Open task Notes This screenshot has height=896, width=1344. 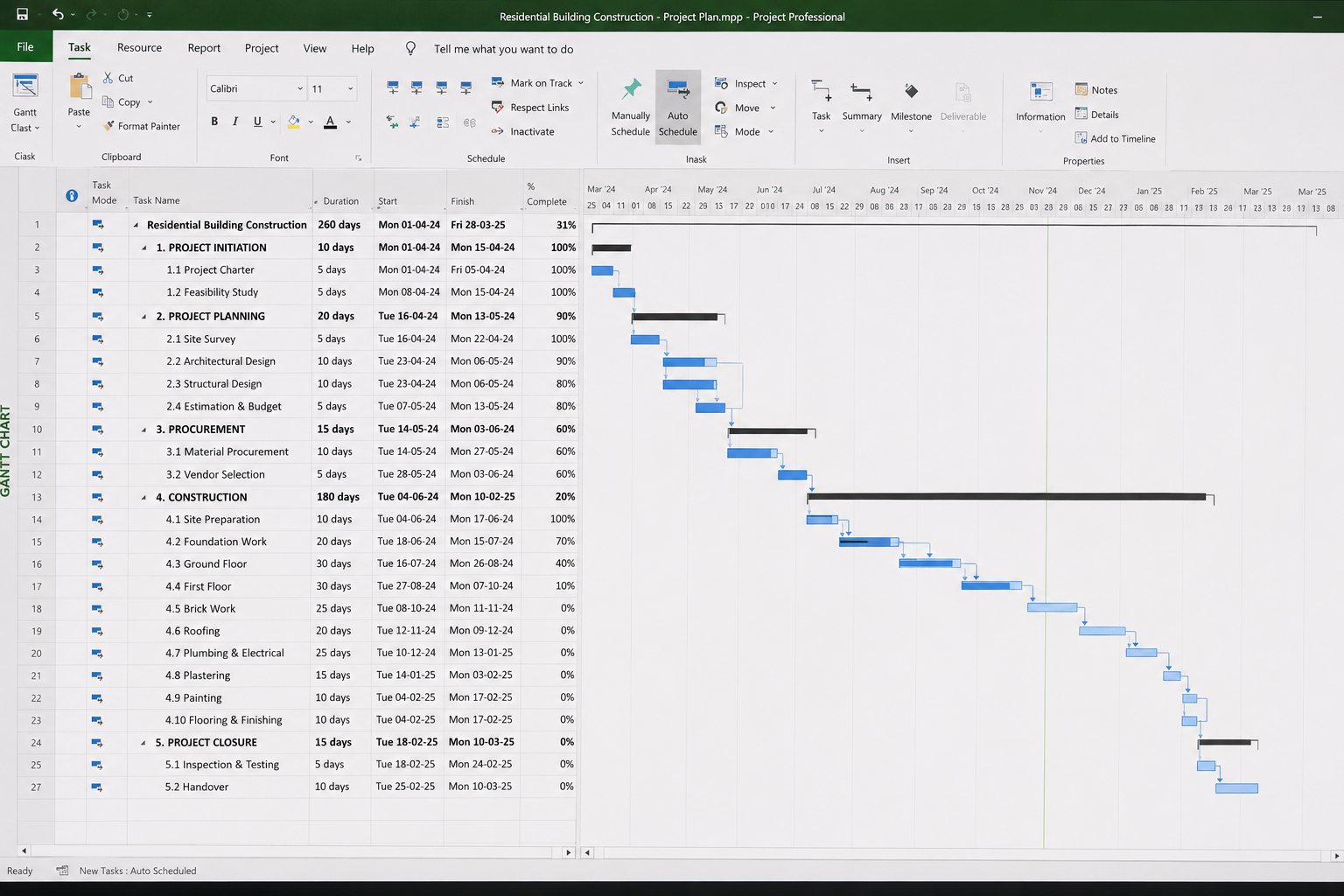point(1096,90)
